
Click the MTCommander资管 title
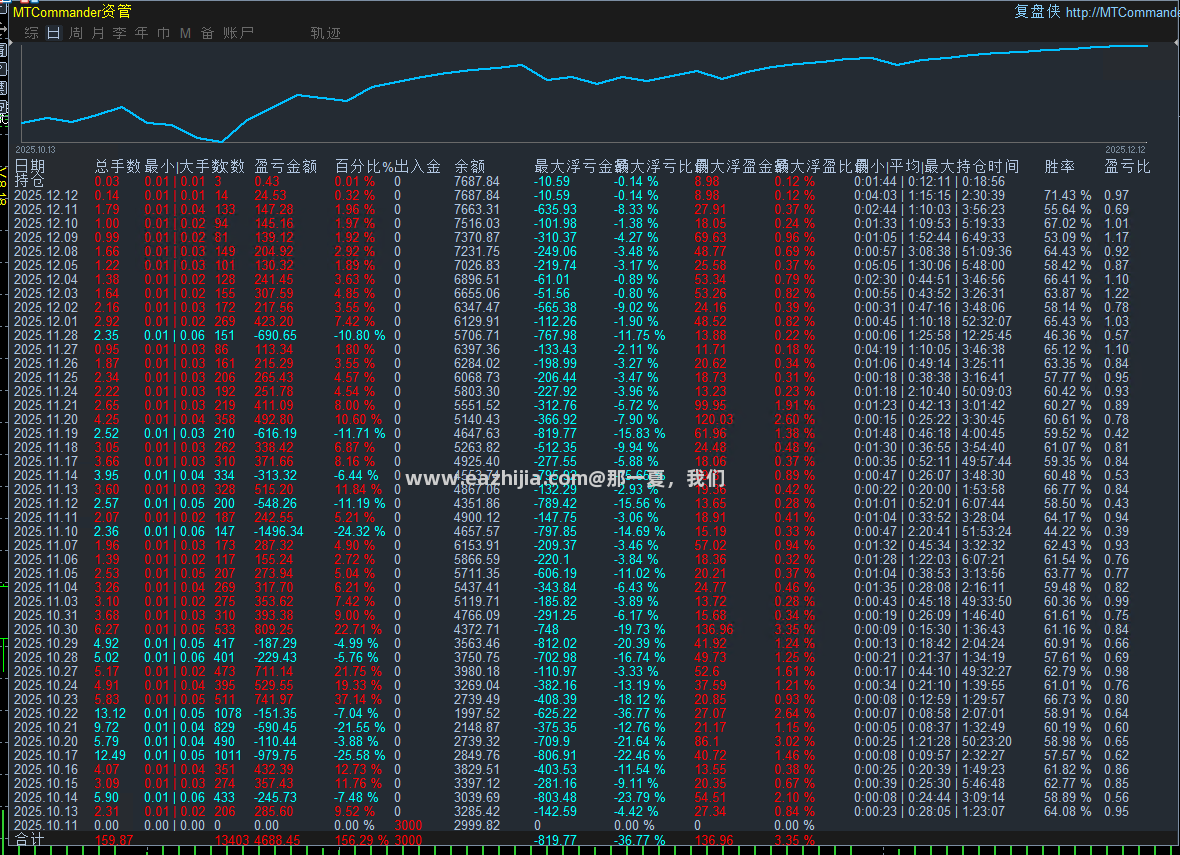72,12
